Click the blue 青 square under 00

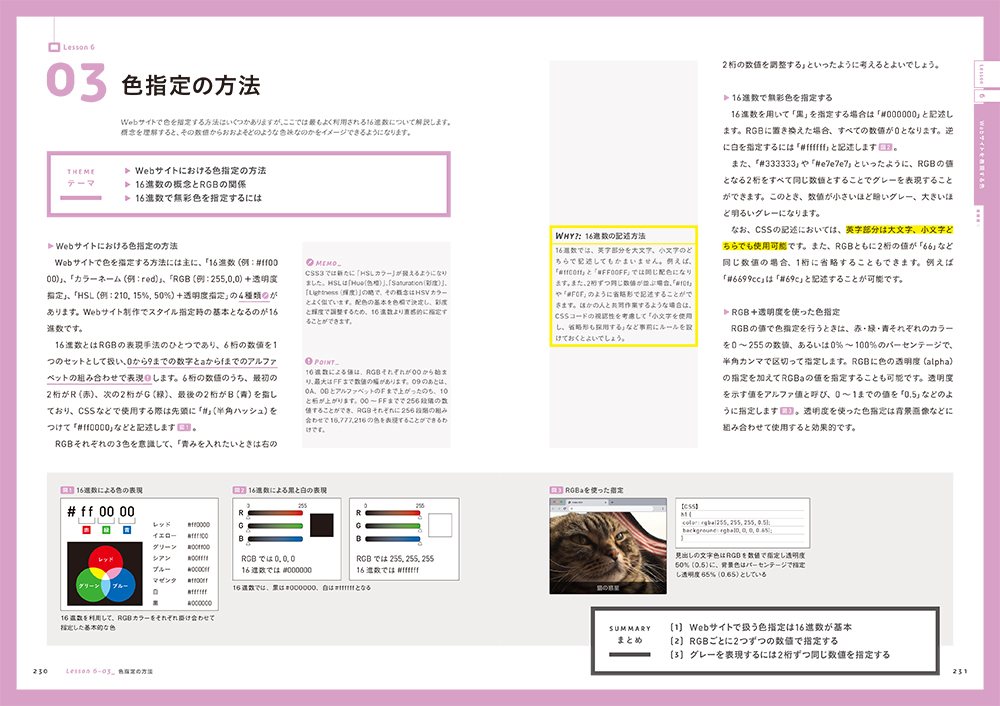click(x=127, y=529)
